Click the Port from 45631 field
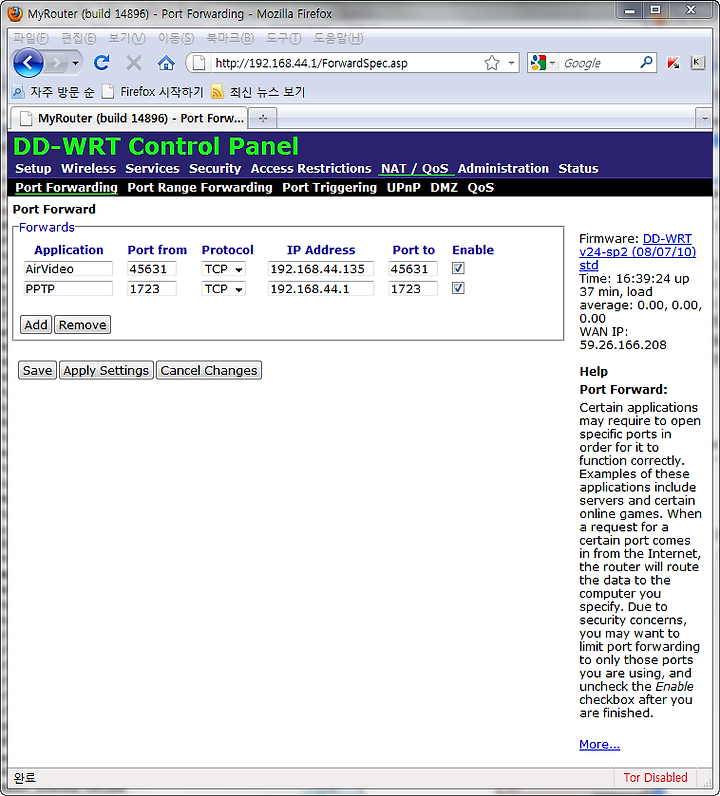720x796 pixels. (151, 269)
